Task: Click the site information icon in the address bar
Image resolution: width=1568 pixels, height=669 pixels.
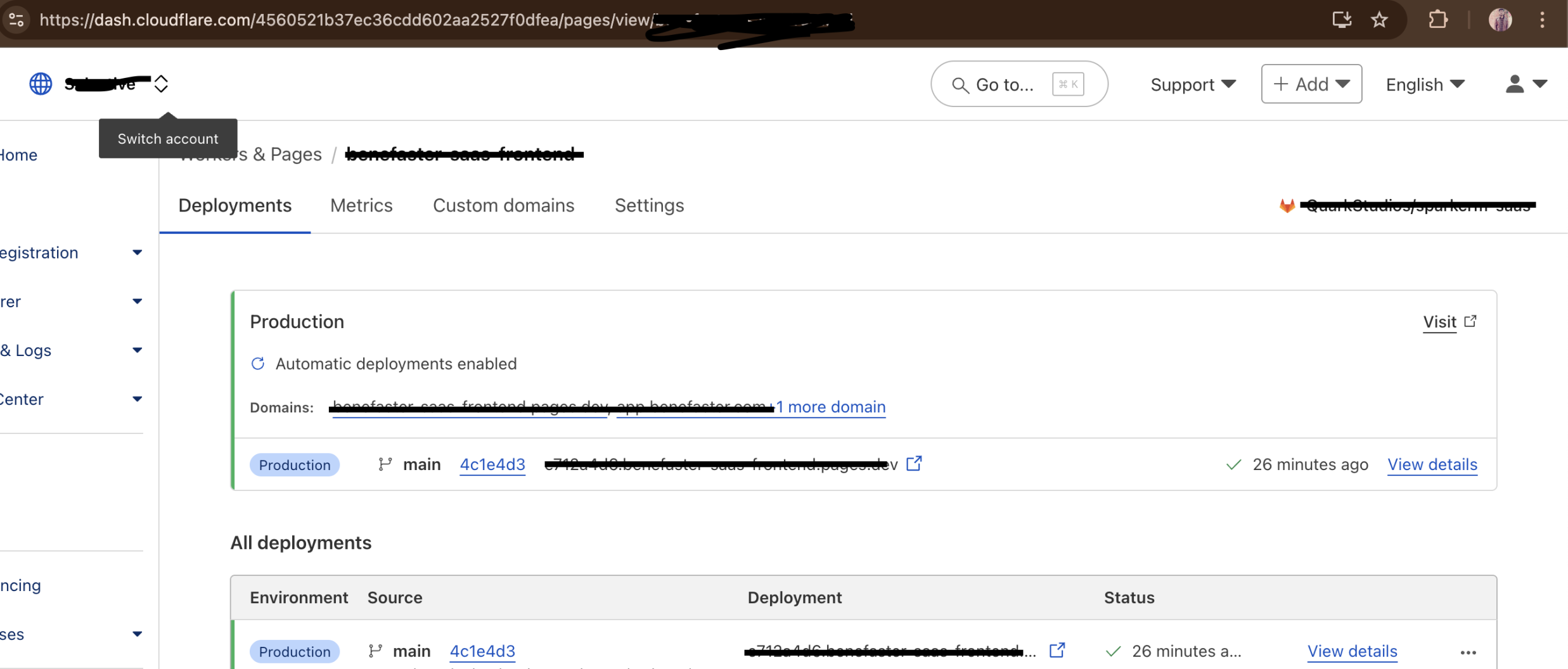Action: click(16, 20)
